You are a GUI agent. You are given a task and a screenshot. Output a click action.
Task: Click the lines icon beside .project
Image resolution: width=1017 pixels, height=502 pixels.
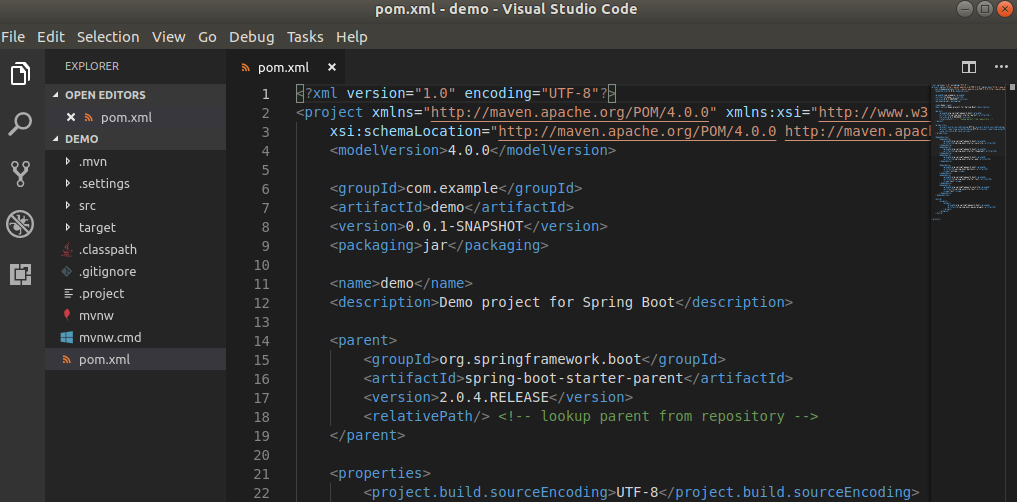click(68, 294)
